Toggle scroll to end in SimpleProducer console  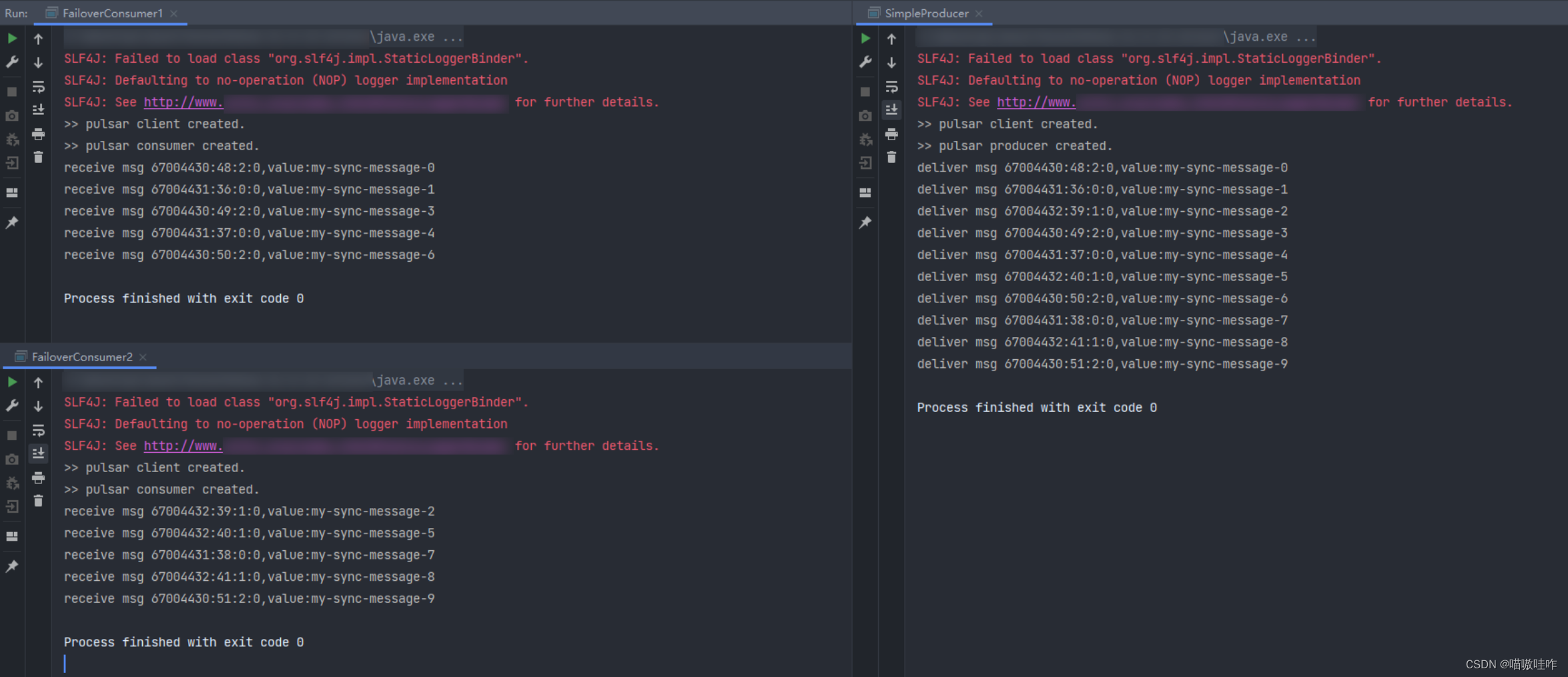coord(891,109)
